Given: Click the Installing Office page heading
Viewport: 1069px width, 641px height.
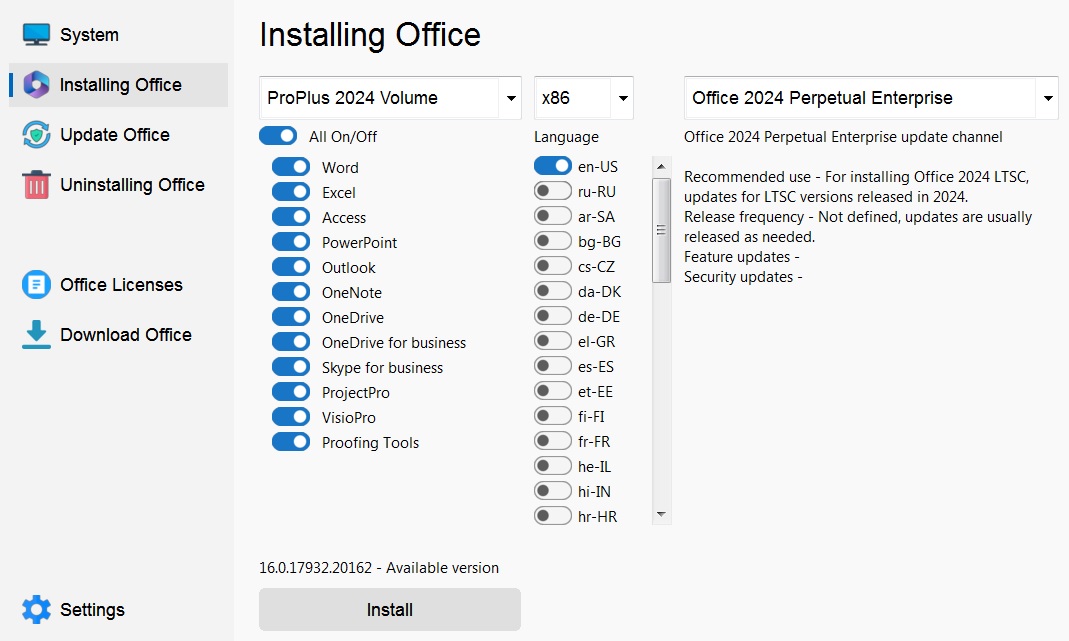Looking at the screenshot, I should [x=370, y=35].
